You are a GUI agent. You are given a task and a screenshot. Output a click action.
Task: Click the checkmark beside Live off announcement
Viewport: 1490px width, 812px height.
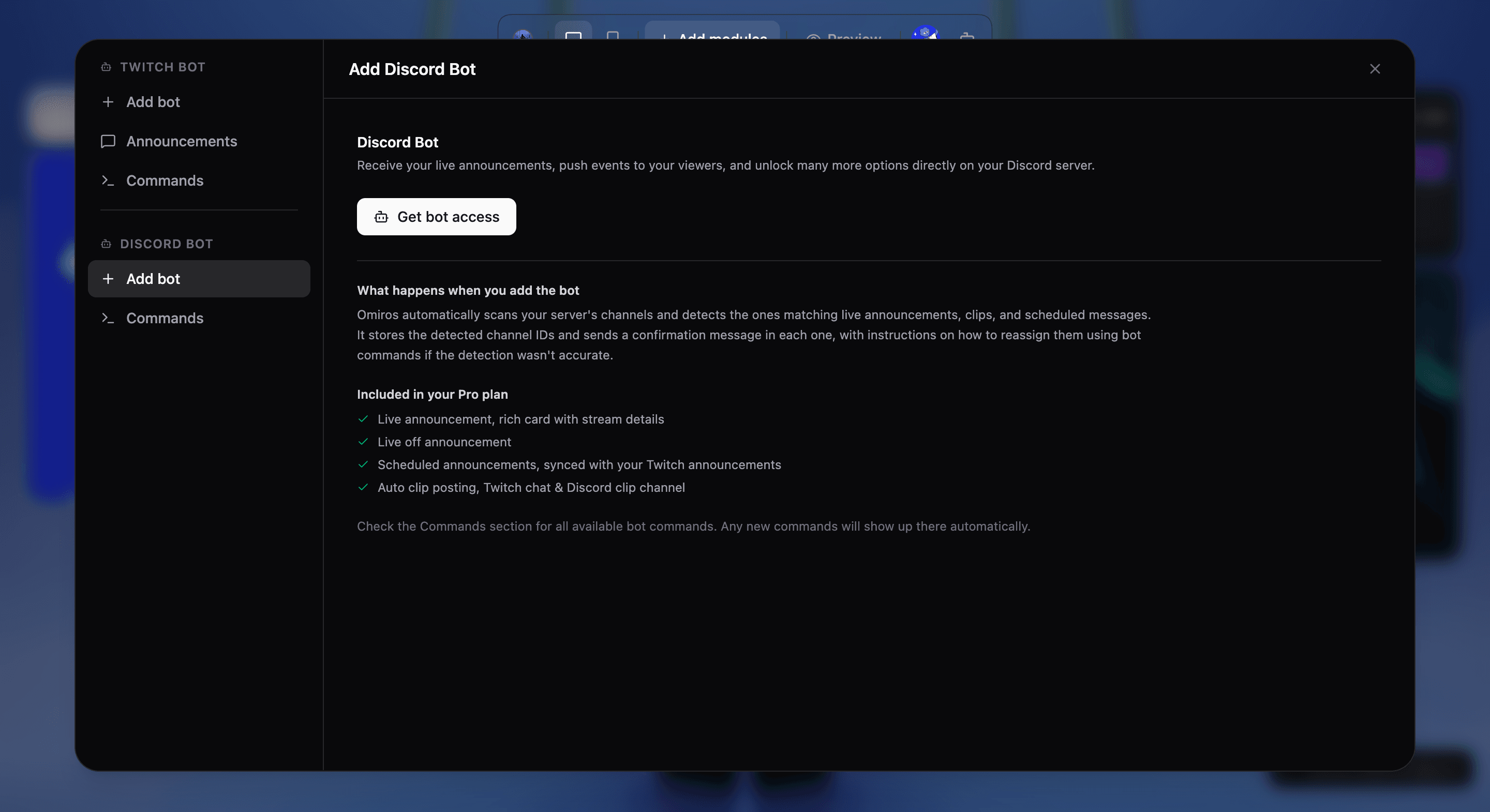363,442
